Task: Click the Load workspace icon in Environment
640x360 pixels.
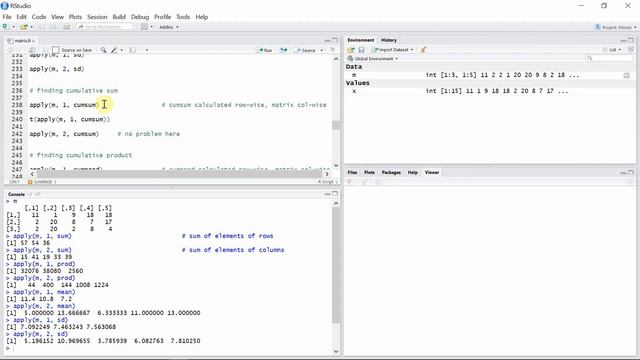Action: pyautogui.click(x=351, y=50)
